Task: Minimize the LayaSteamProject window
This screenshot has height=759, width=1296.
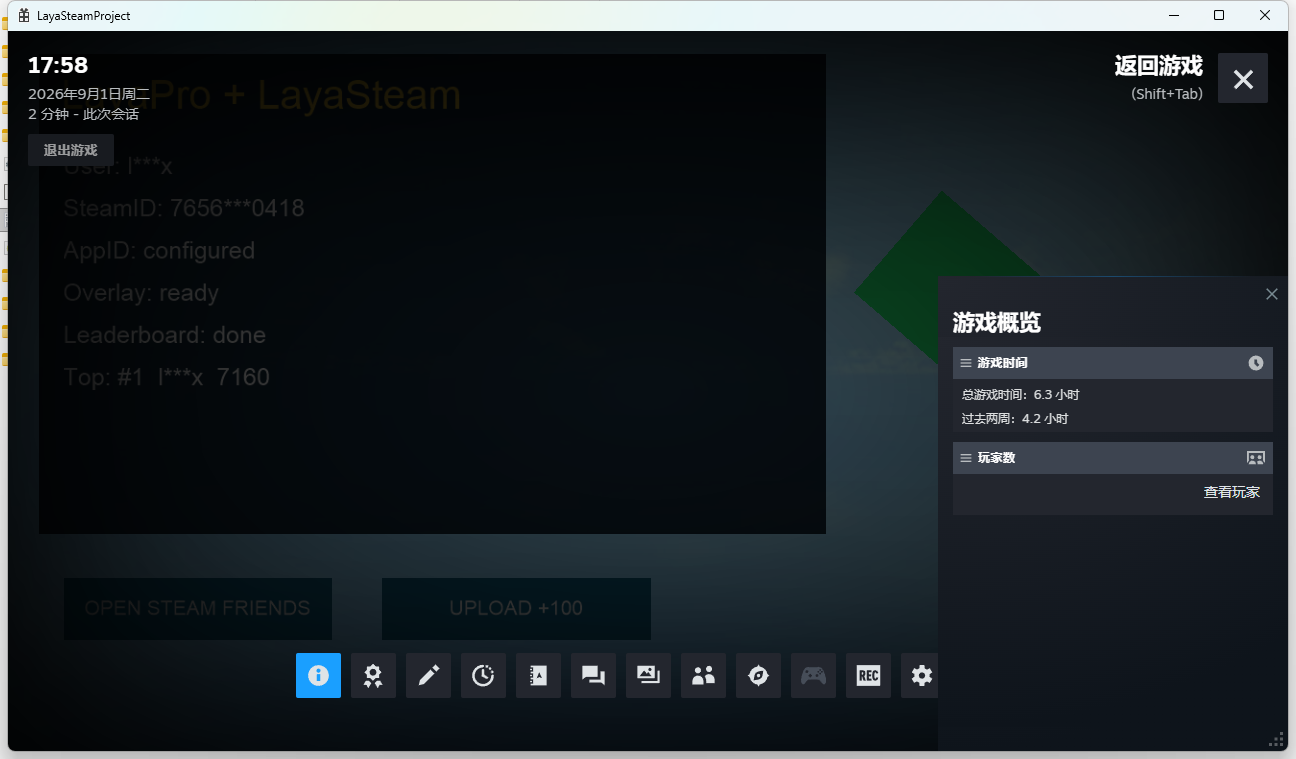Action: pyautogui.click(x=1173, y=15)
